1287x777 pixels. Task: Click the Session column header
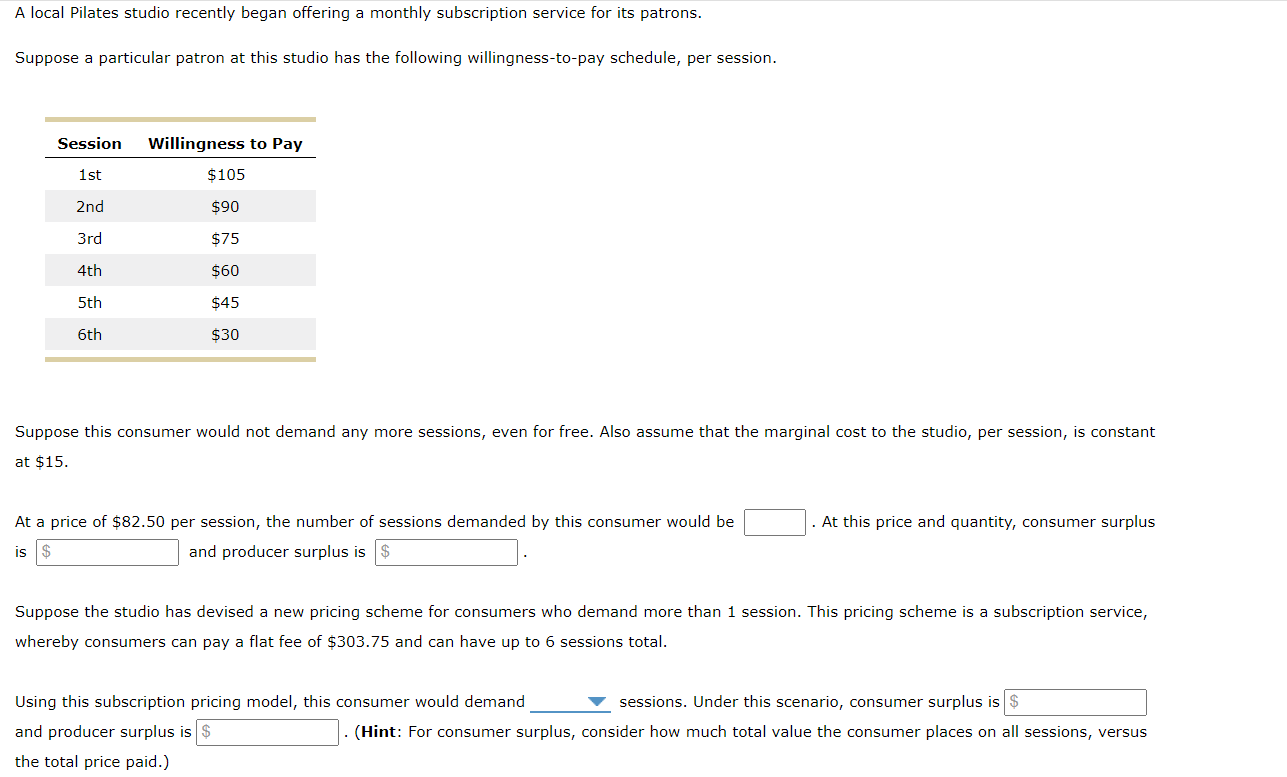pos(90,143)
